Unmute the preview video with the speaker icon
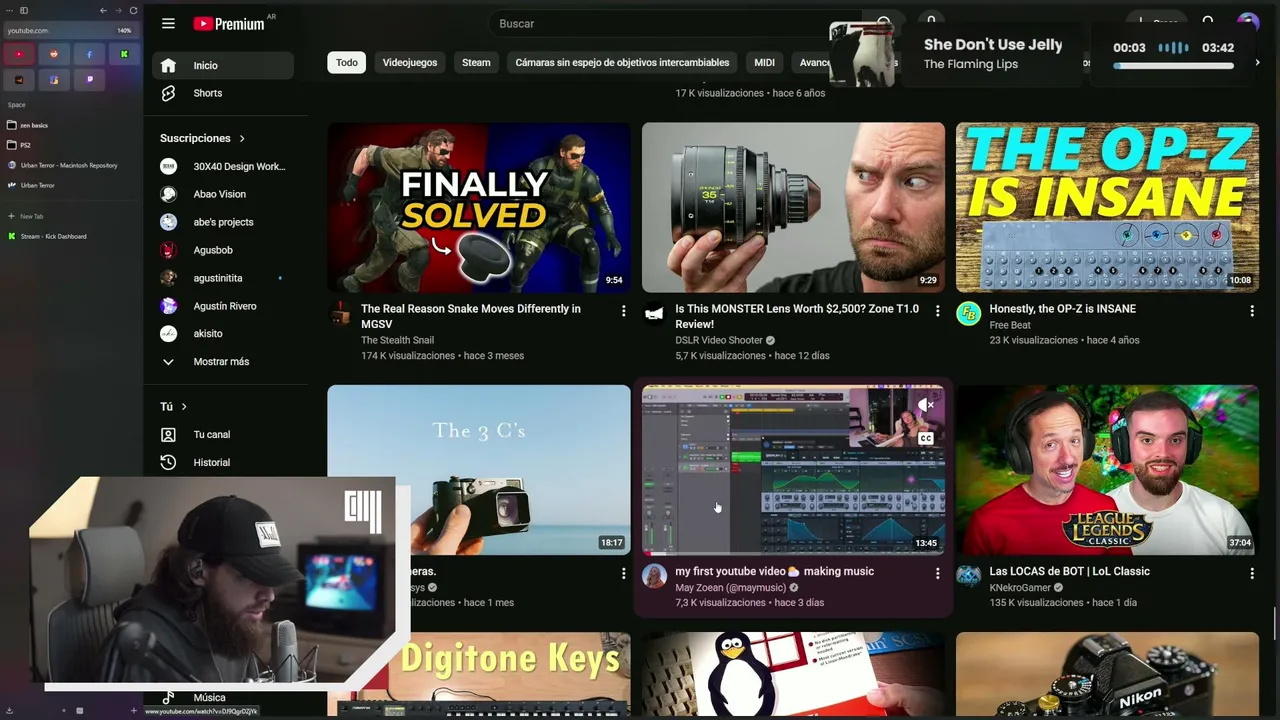The height and width of the screenshot is (720, 1280). [926, 405]
